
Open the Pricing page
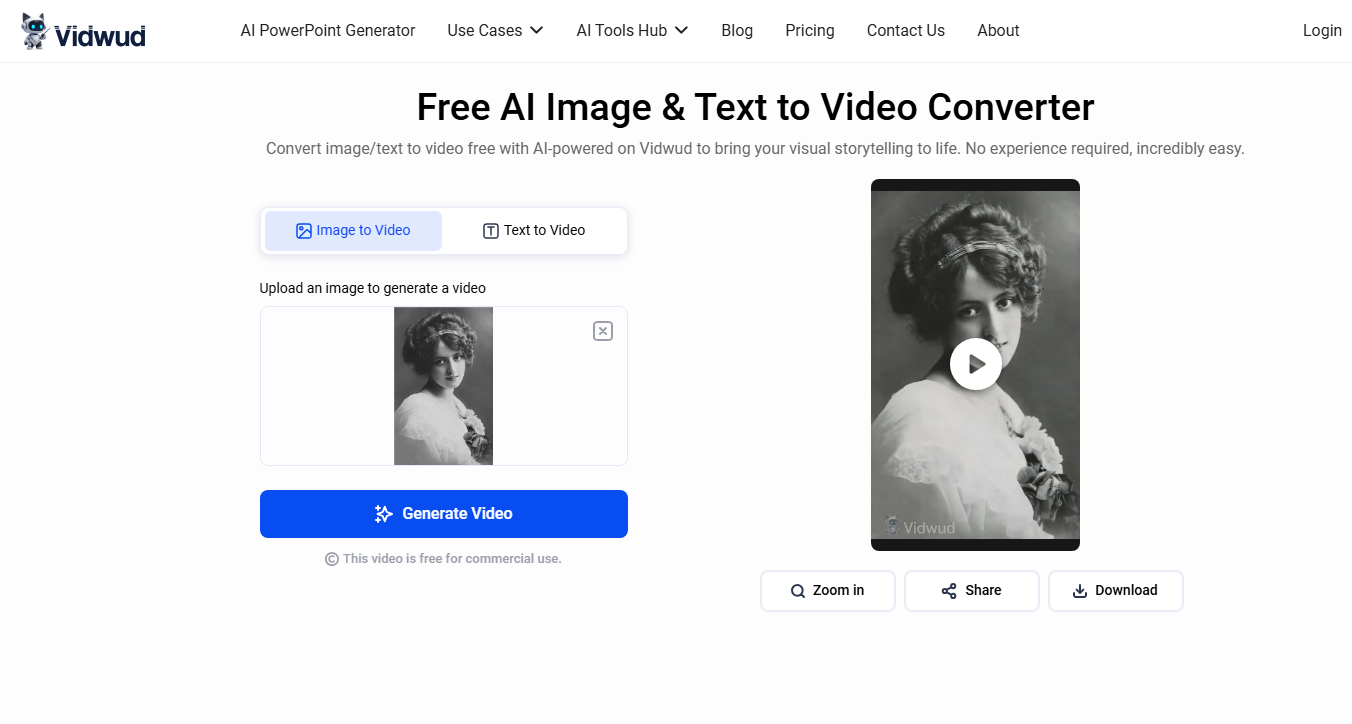tap(809, 31)
